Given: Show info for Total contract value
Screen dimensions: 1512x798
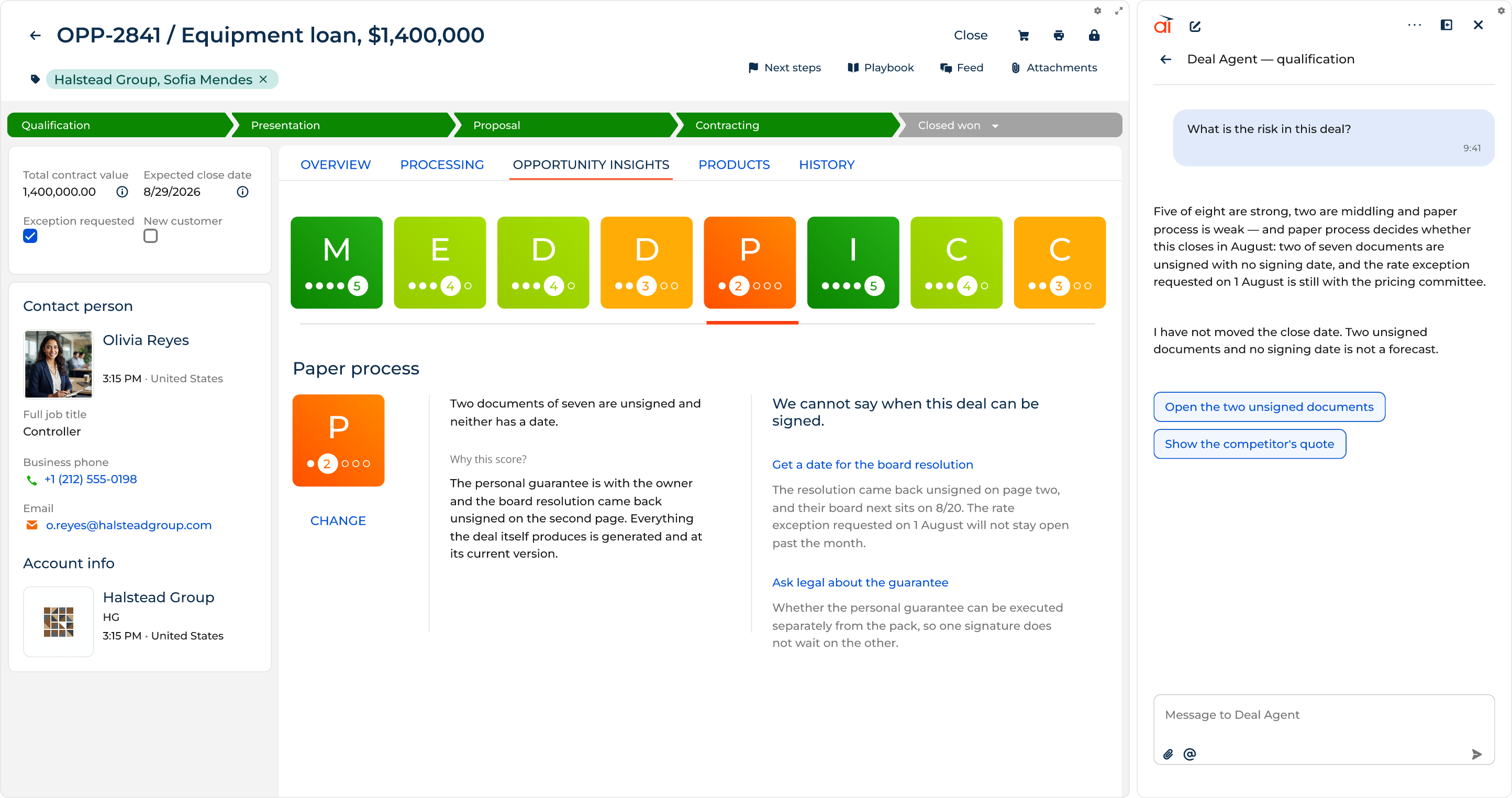Looking at the screenshot, I should click(122, 192).
